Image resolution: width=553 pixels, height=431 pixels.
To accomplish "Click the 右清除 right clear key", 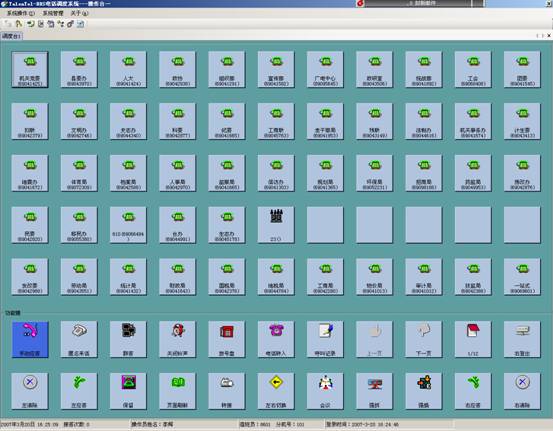I will [x=522, y=391].
